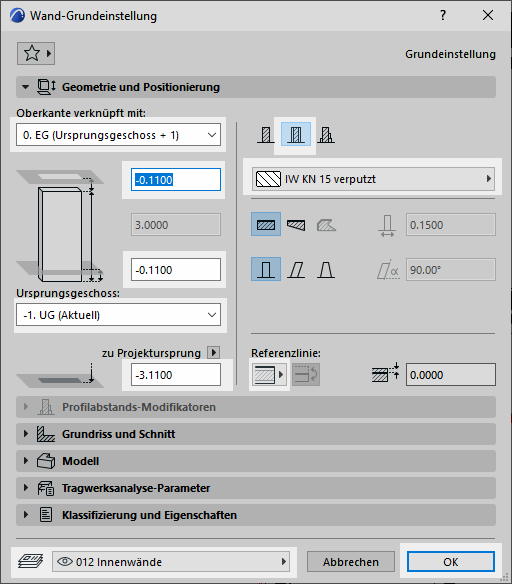Click the zu Projektursprung value field

click(176, 375)
